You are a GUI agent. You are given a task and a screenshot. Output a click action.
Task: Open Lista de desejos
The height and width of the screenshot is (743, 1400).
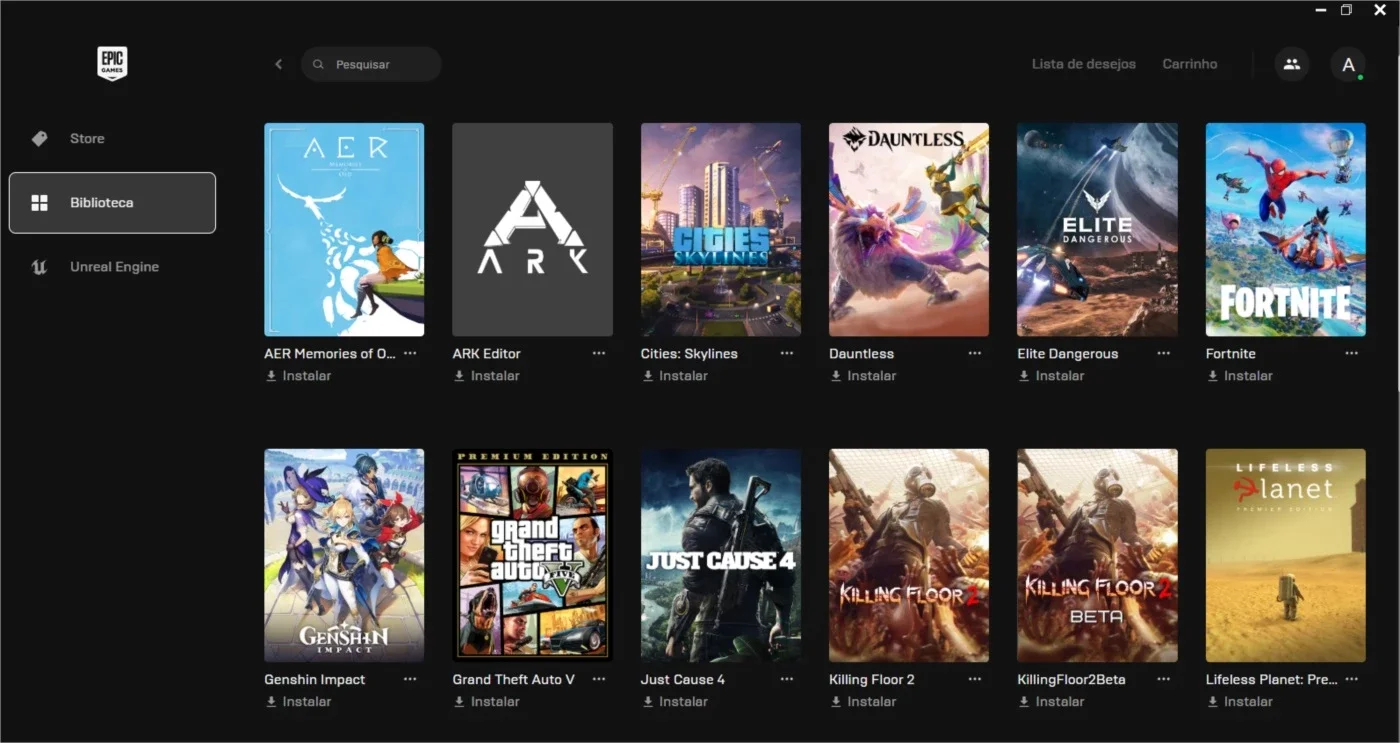(1084, 64)
